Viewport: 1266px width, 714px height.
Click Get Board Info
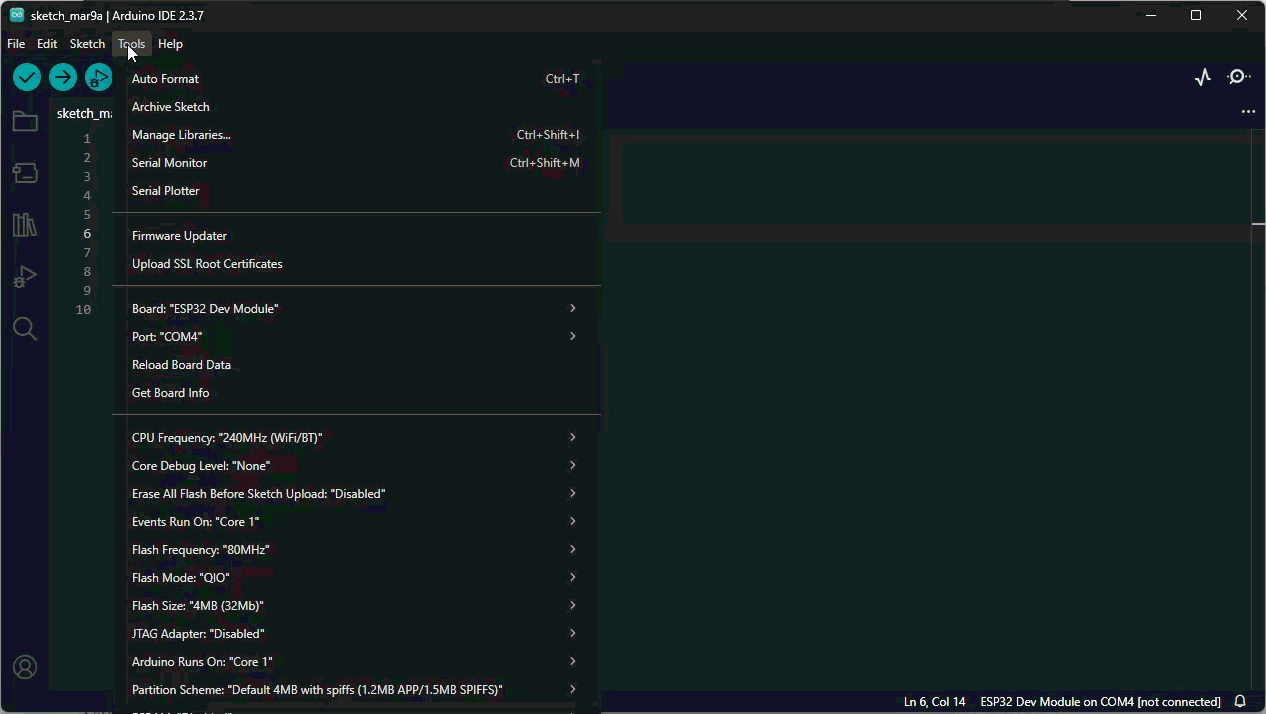coord(171,393)
